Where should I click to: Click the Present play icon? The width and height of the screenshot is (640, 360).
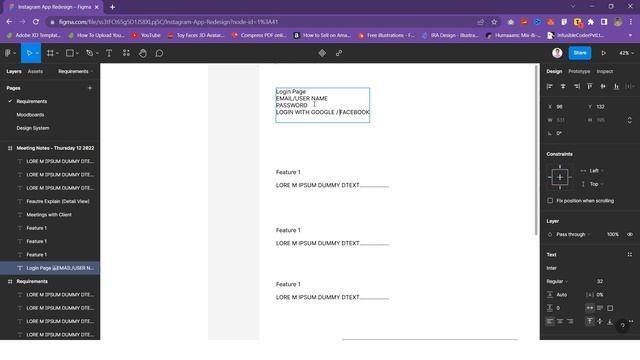pyautogui.click(x=603, y=53)
